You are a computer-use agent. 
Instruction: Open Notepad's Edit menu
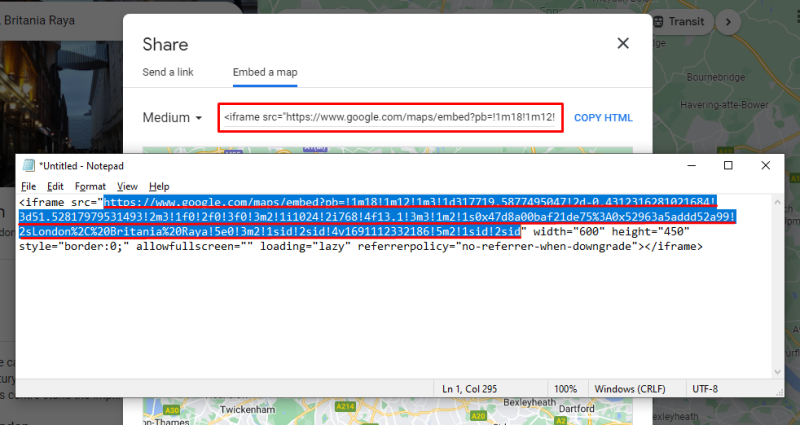point(55,186)
